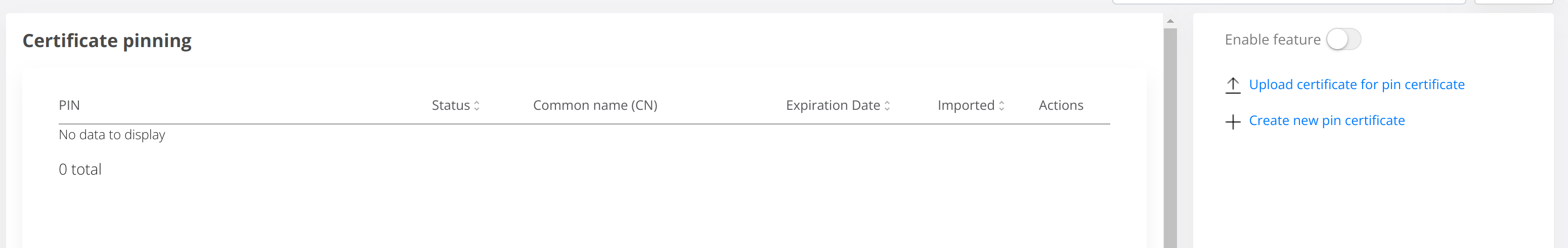Select the Common name (CN) column header
1568x248 pixels.
(595, 105)
